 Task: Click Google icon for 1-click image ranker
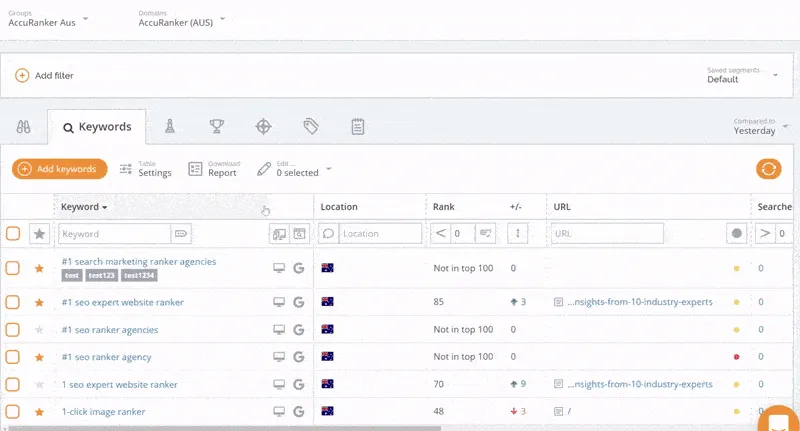(x=299, y=411)
